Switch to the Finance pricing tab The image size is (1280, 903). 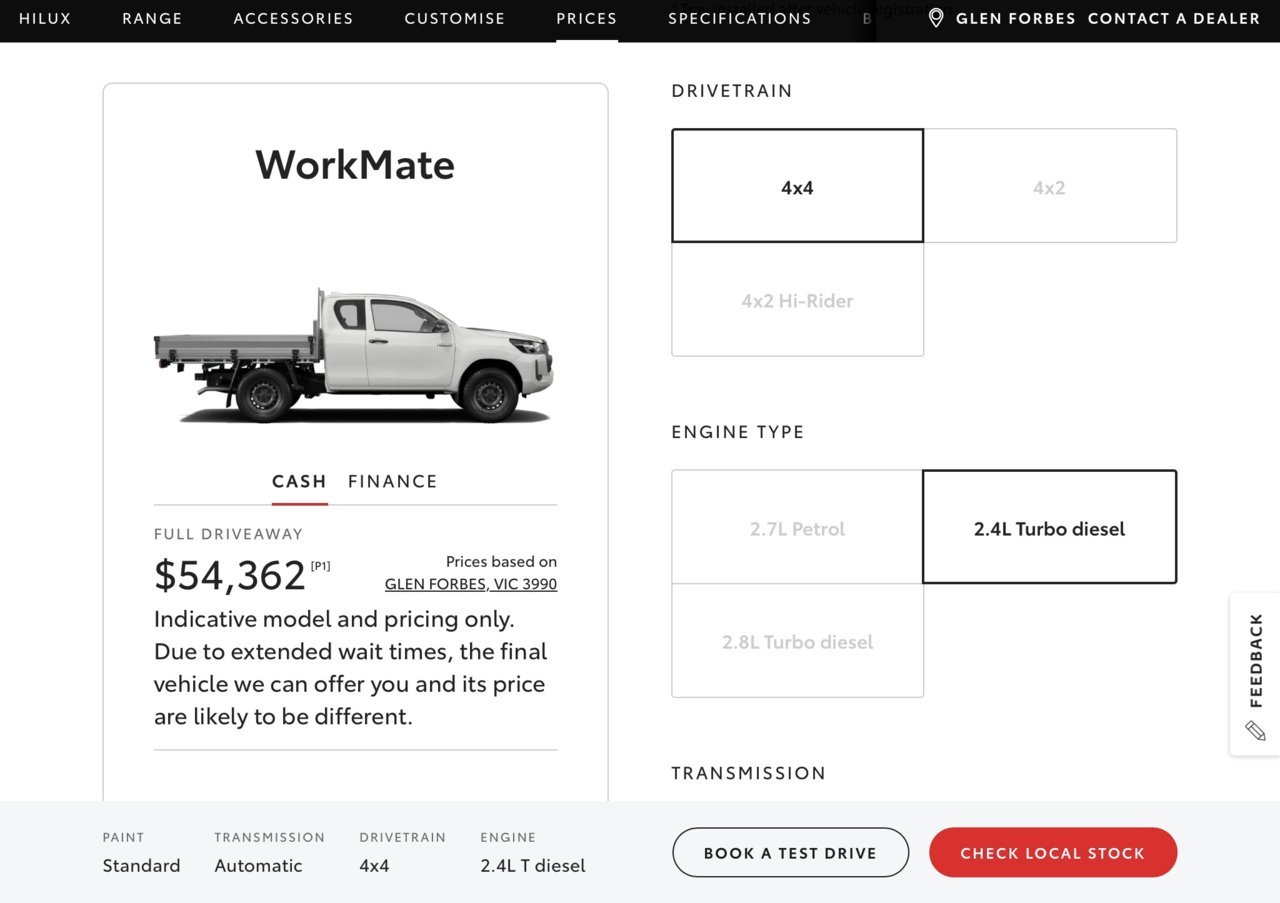[x=393, y=481]
